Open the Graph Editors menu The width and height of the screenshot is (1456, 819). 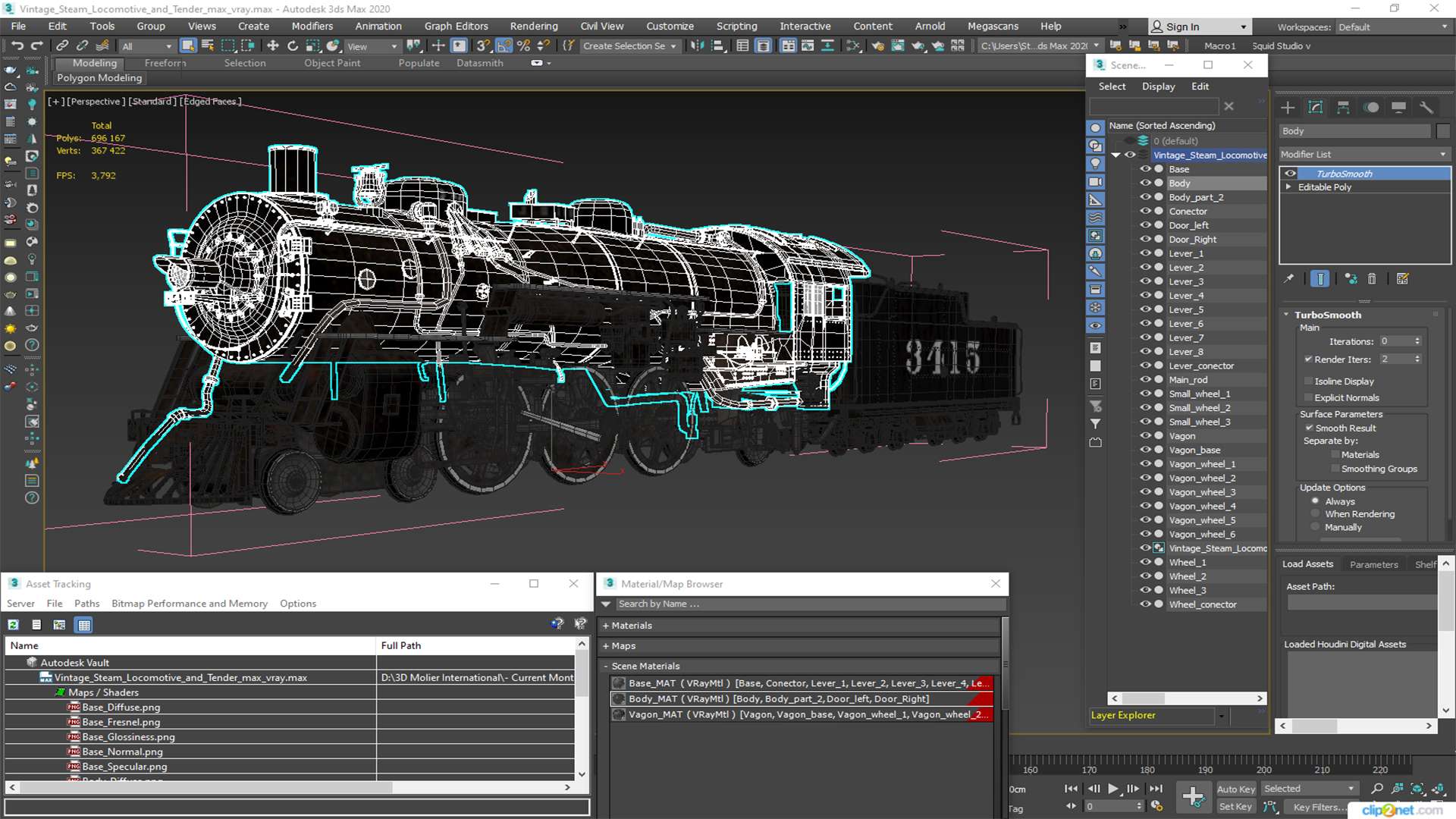point(456,27)
